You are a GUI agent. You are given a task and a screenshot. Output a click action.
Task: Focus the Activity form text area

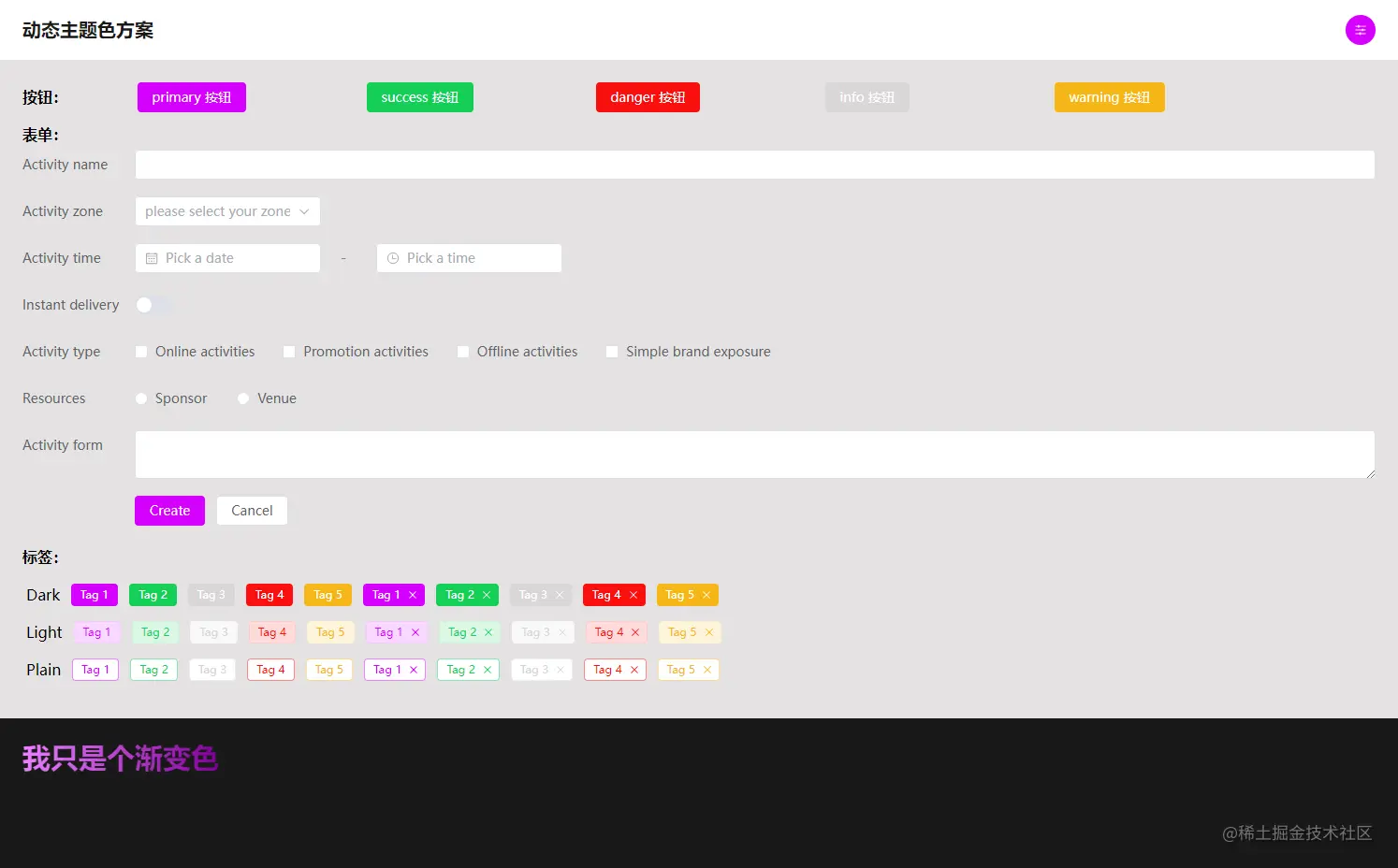pos(754,455)
